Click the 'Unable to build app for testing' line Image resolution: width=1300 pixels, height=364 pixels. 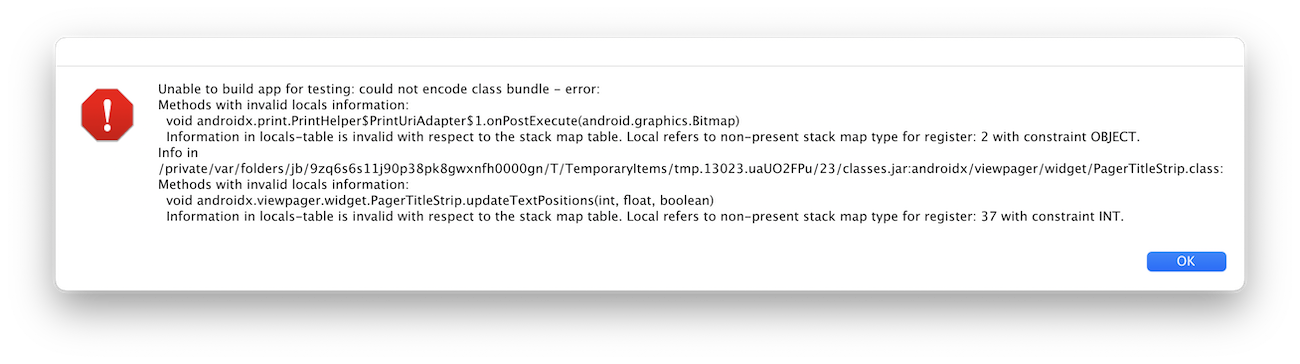(392, 88)
